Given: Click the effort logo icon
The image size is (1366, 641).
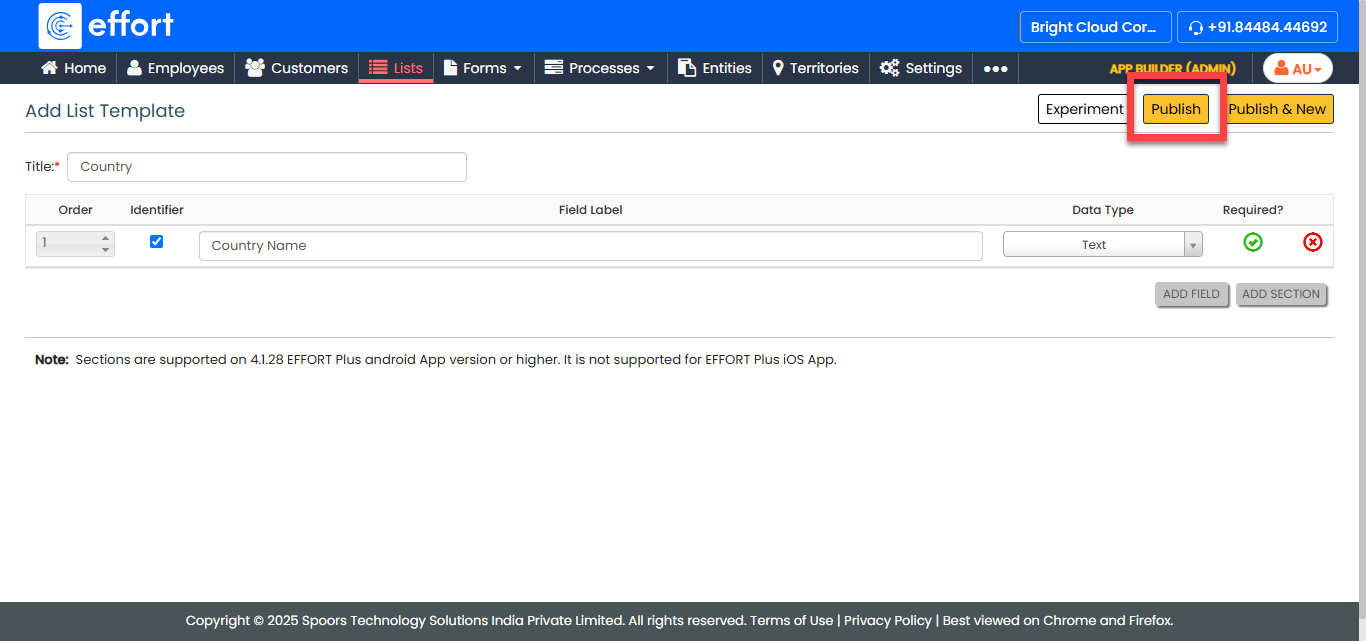Looking at the screenshot, I should [60, 26].
